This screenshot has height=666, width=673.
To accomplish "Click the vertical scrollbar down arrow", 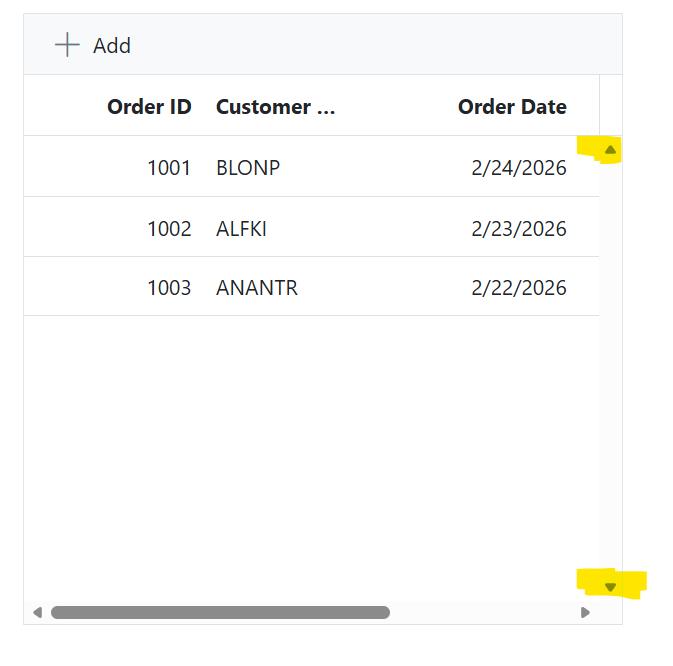I will [611, 586].
